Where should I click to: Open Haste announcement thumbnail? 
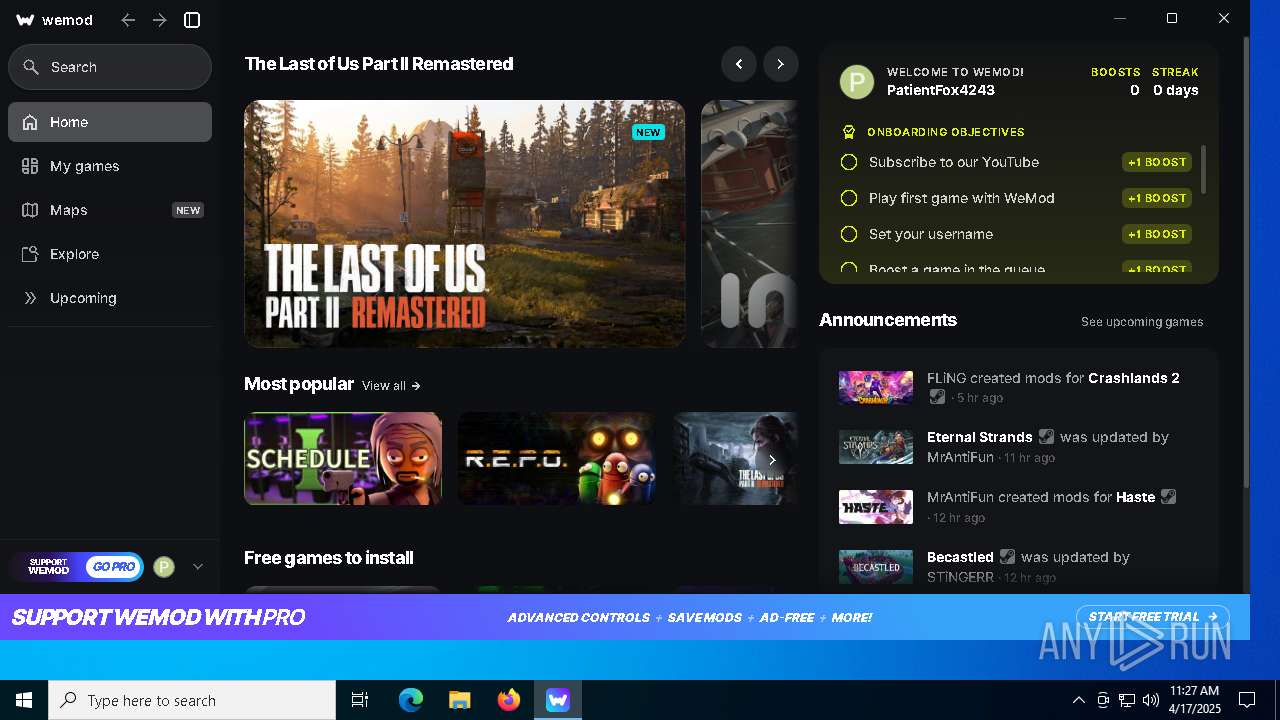(876, 507)
